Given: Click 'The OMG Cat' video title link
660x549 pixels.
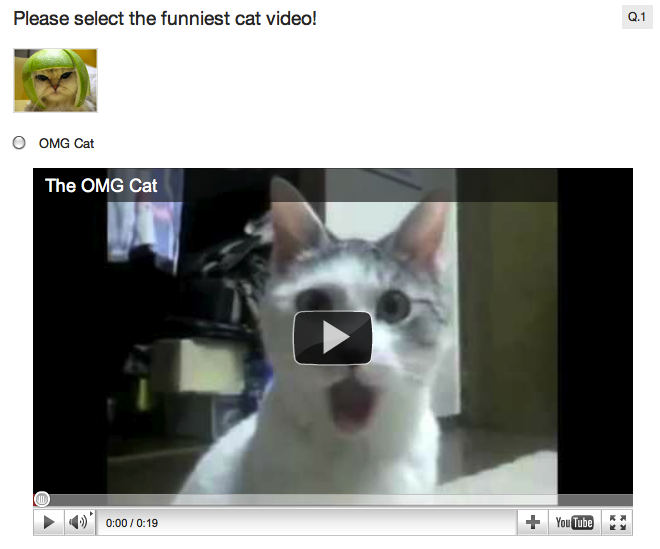Looking at the screenshot, I should 101,186.
